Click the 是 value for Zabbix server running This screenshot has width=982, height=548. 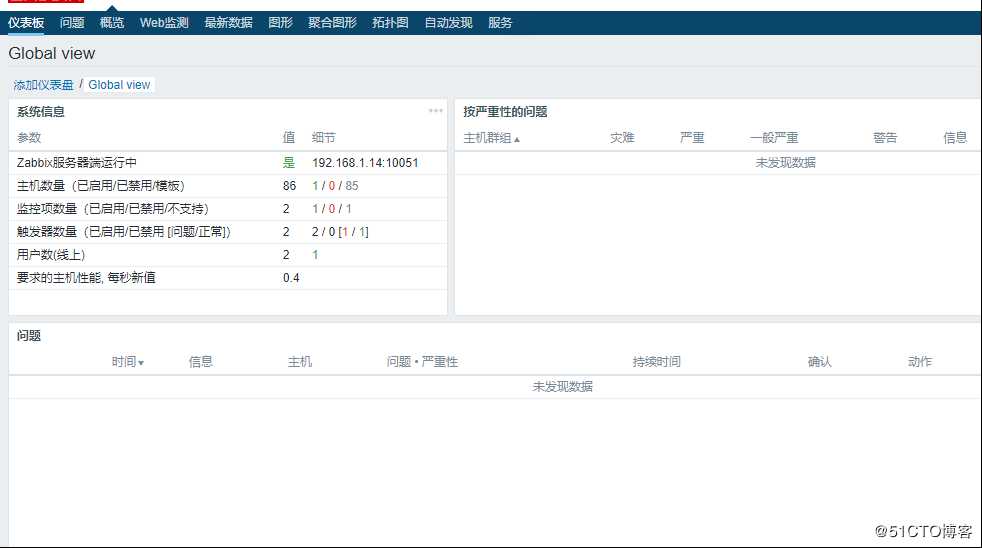[x=289, y=163]
